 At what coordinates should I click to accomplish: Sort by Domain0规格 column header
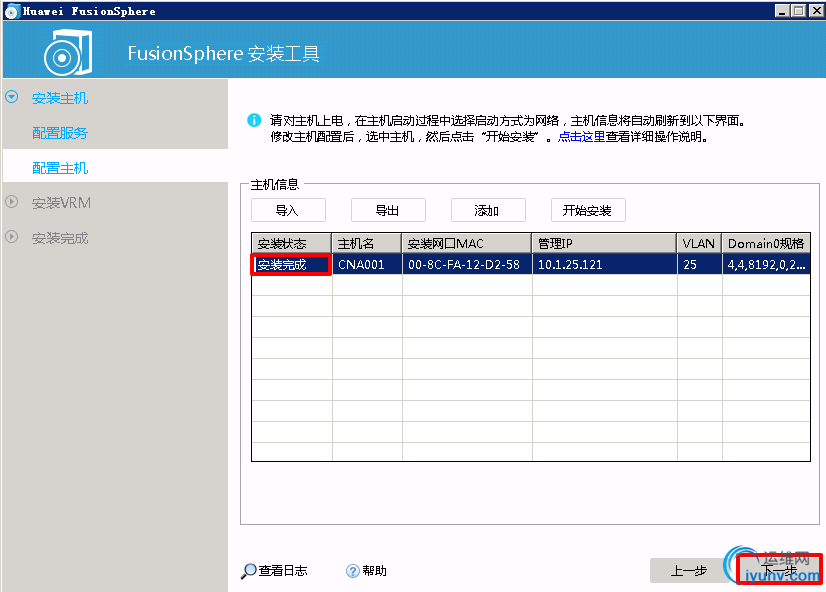(766, 243)
